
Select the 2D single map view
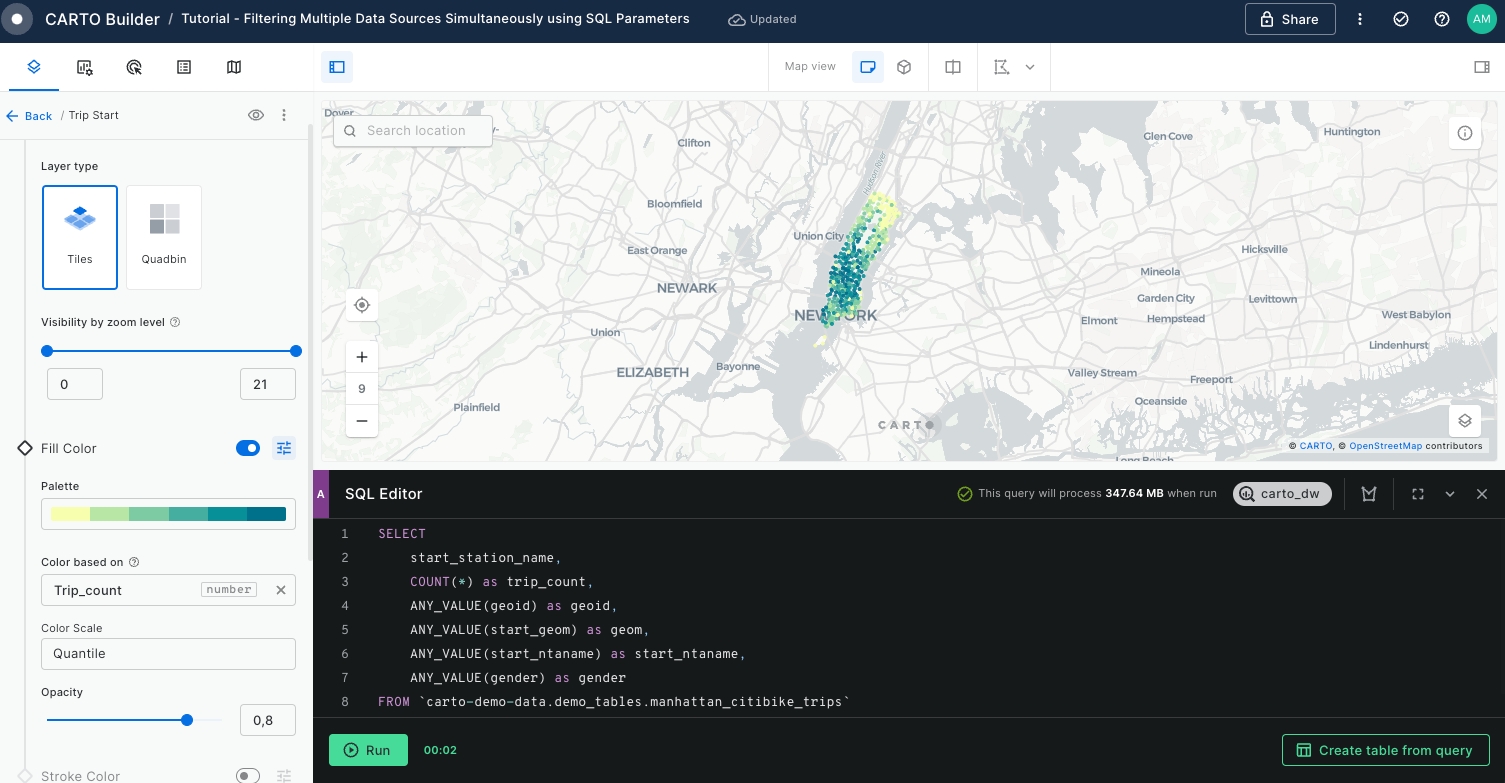(868, 67)
